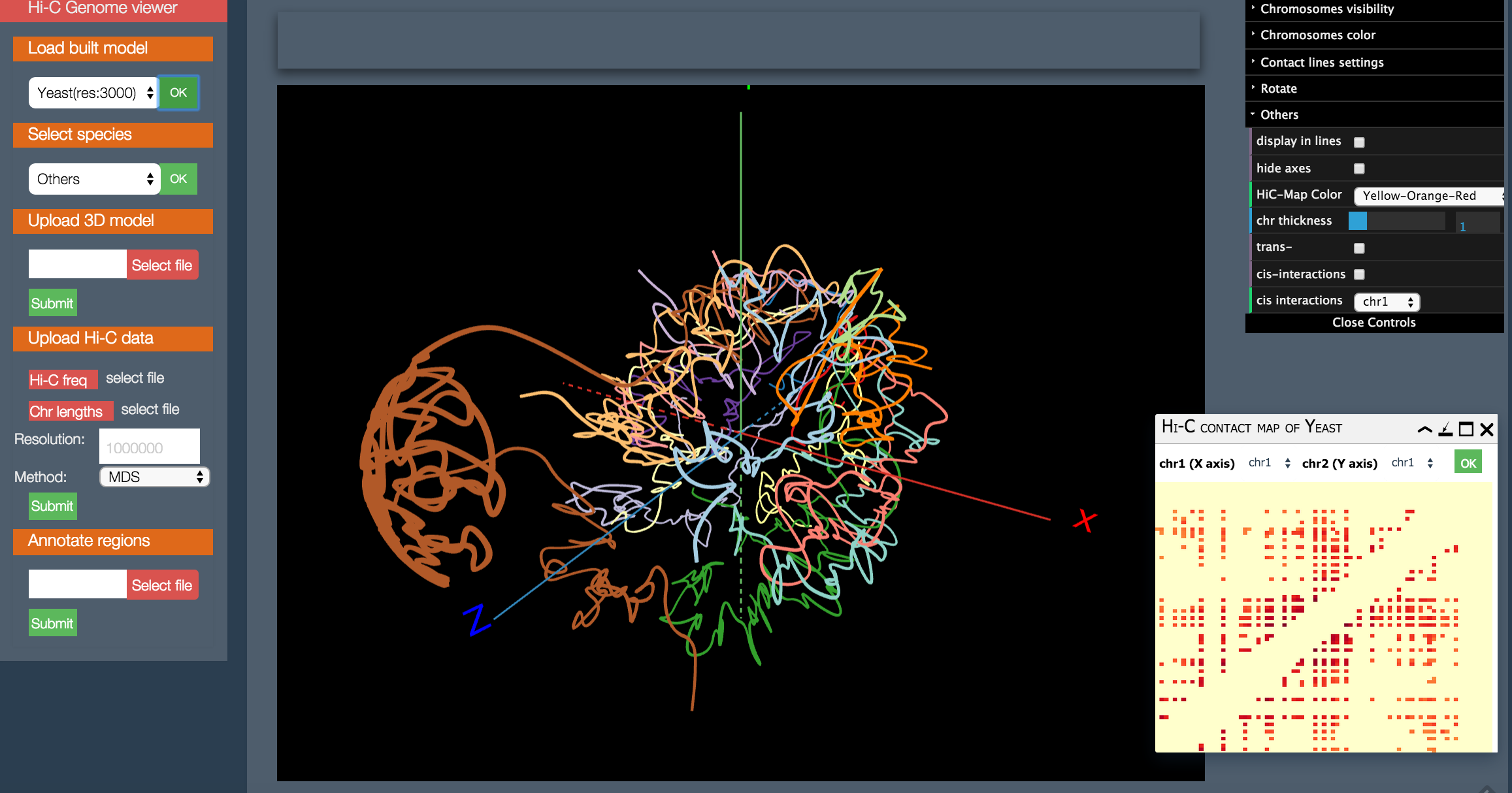Click OK beside Others species select
1512x793 pixels.
178,179
